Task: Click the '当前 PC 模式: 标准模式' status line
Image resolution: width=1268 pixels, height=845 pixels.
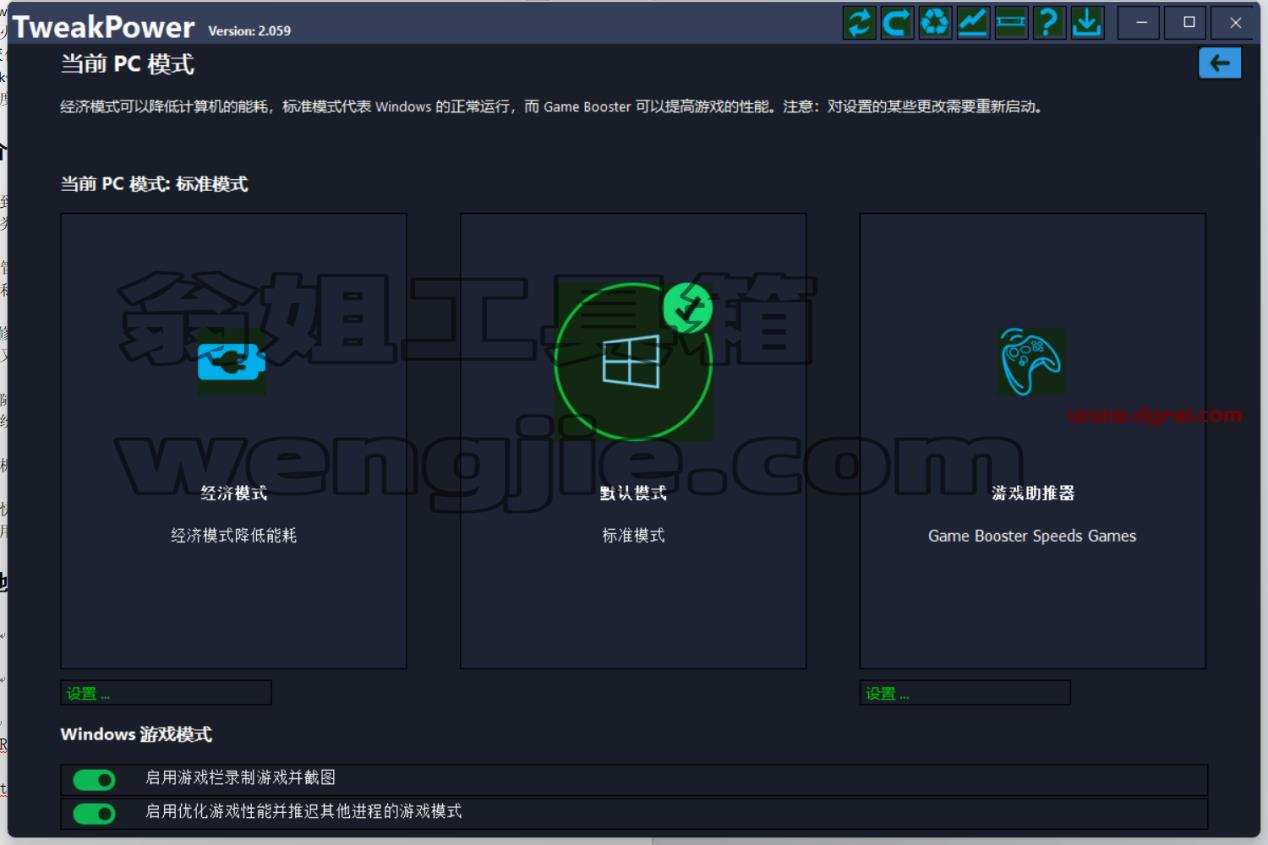Action: [x=154, y=184]
